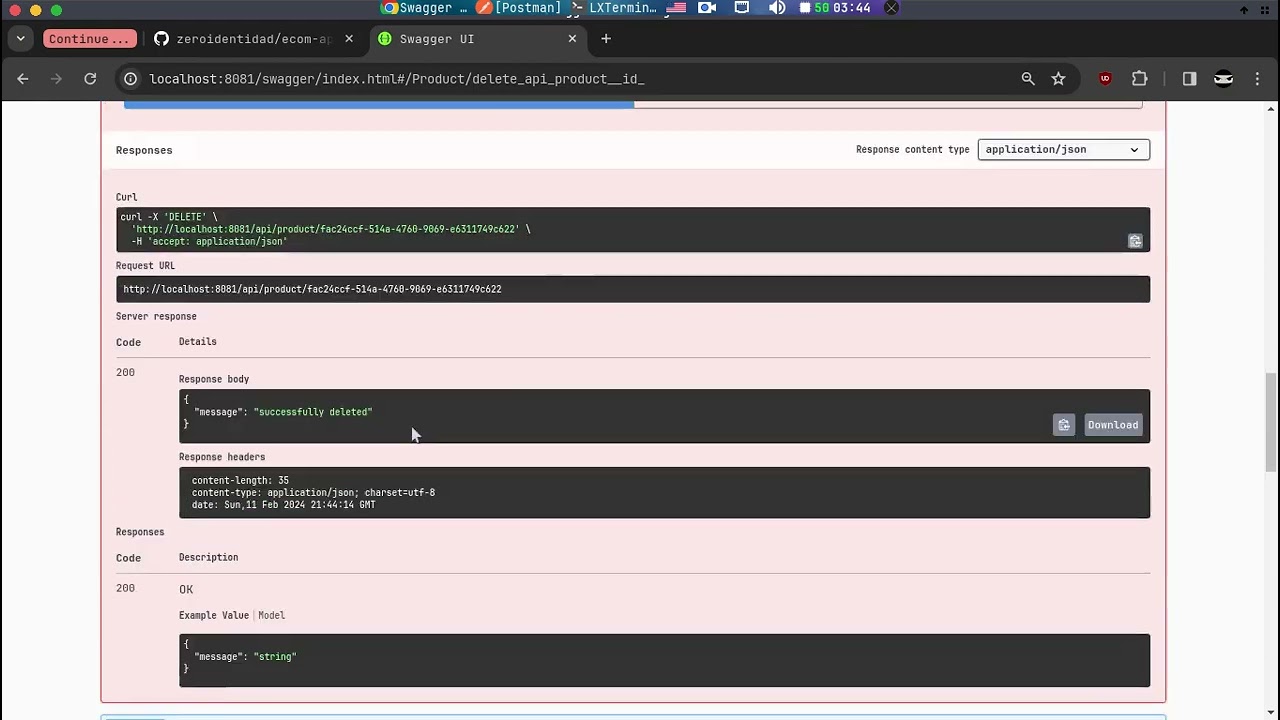Copy the response body to clipboard
This screenshot has height=720, width=1280.
[1064, 425]
